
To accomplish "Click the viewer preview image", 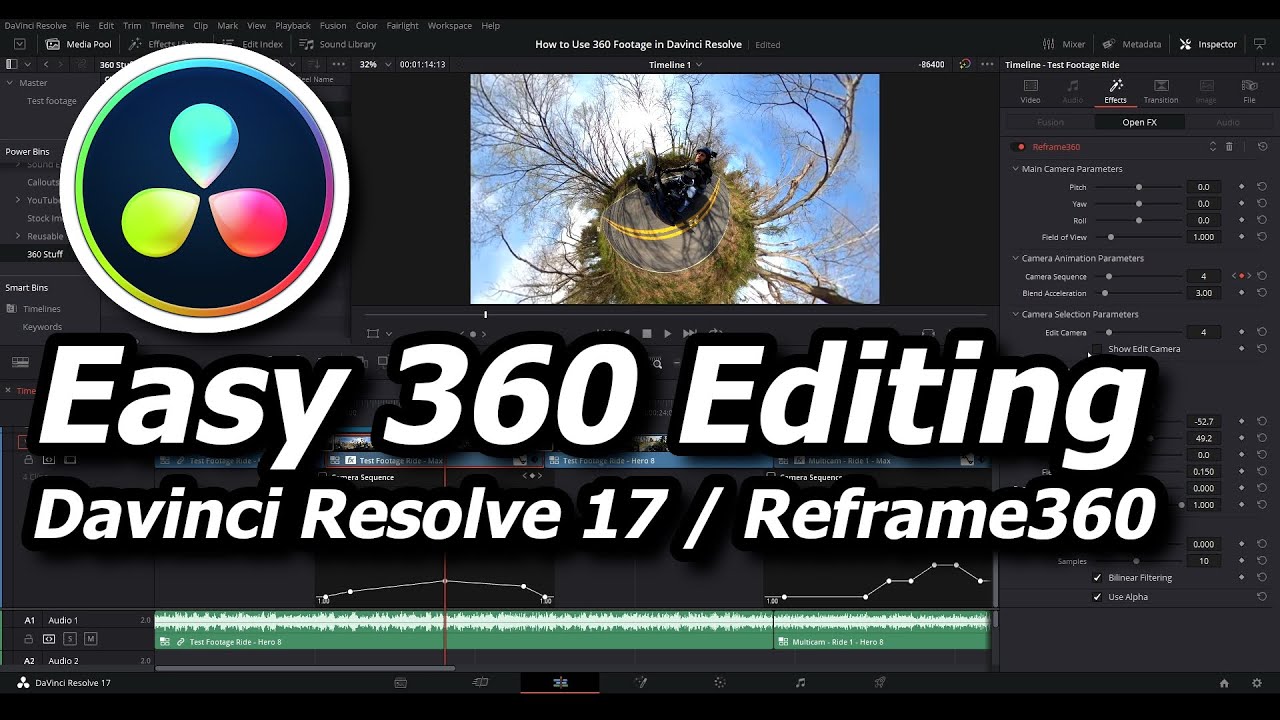I will point(675,189).
